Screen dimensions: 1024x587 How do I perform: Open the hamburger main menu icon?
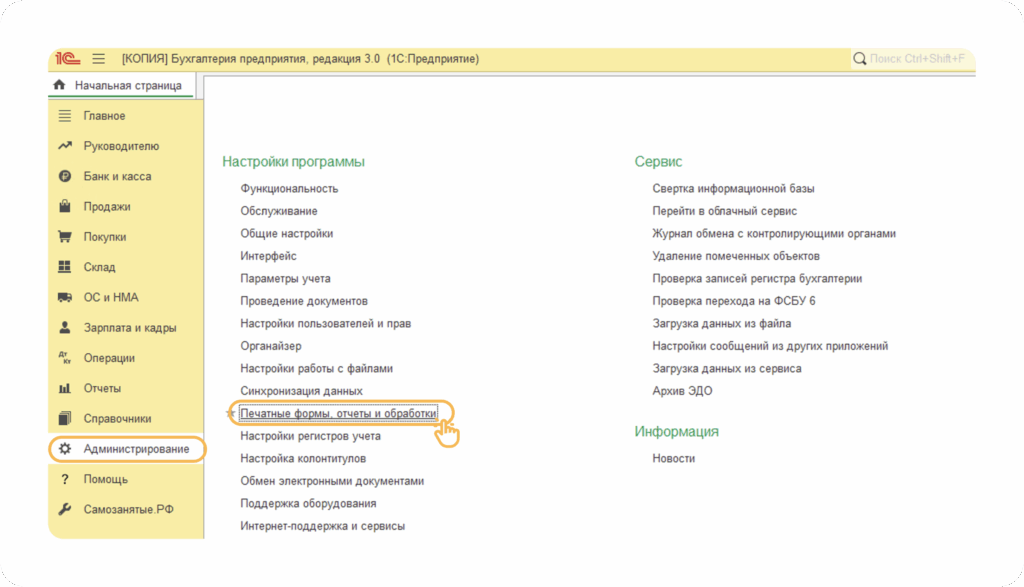[98, 59]
